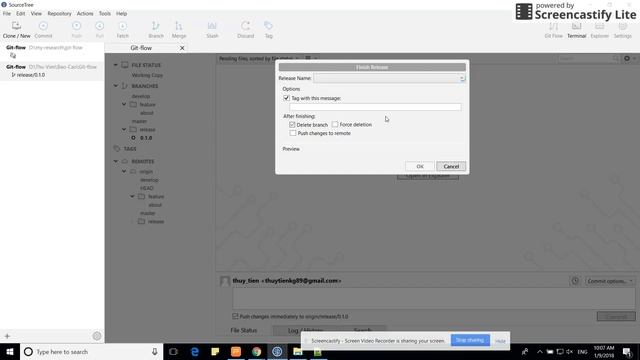Toggle the 'Tag with this message' checkbox

pyautogui.click(x=286, y=98)
